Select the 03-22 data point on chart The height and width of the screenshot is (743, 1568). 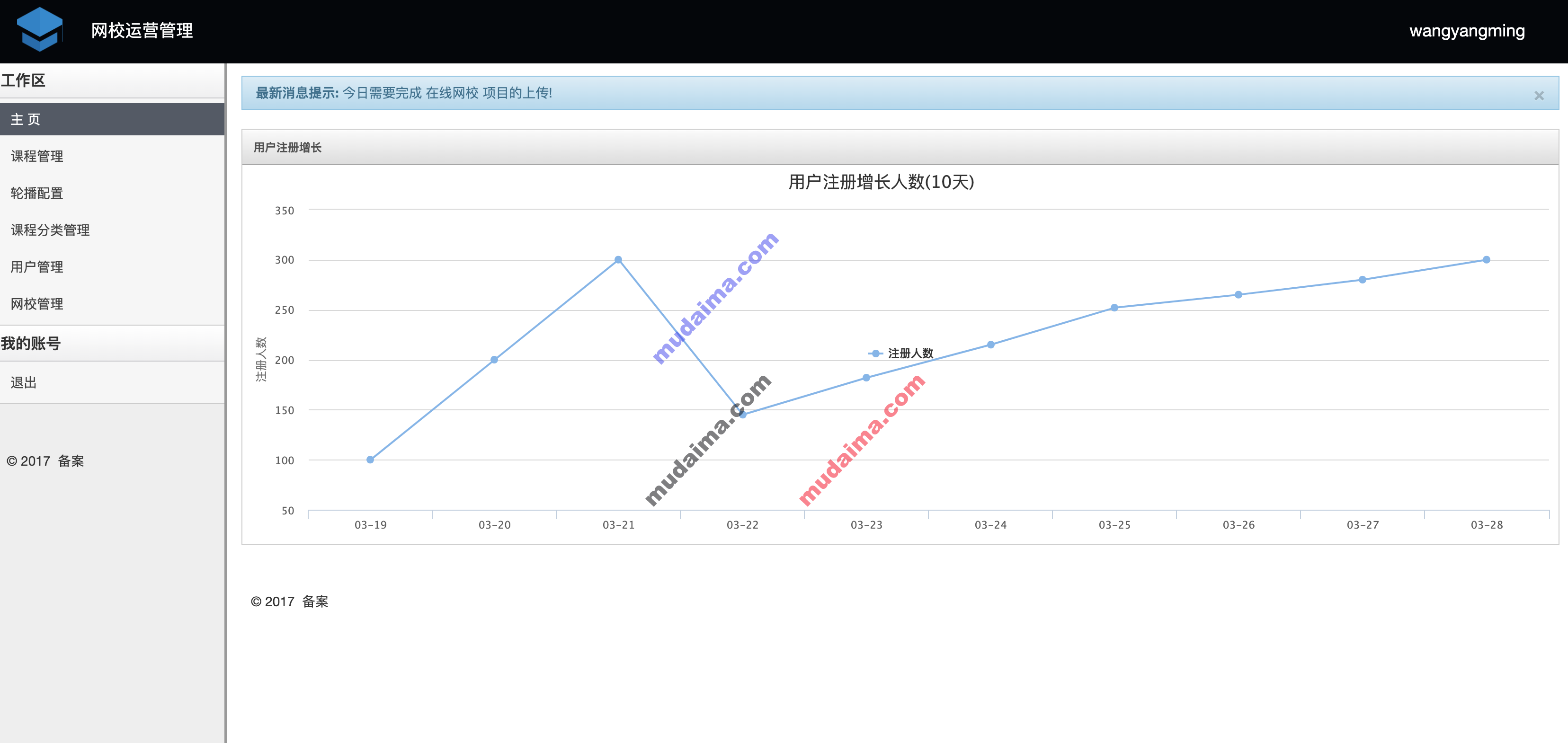(x=743, y=415)
